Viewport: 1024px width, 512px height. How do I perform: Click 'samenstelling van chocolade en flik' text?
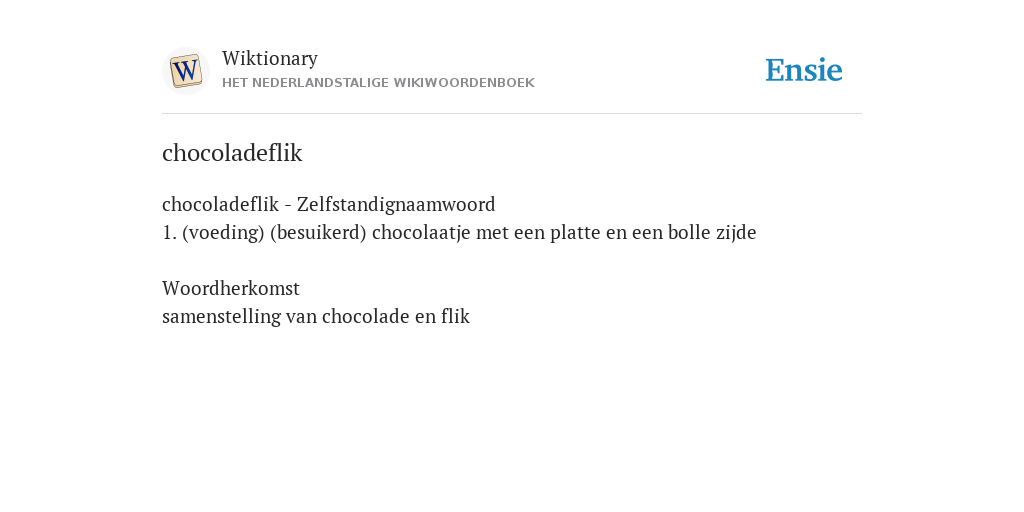(x=316, y=316)
